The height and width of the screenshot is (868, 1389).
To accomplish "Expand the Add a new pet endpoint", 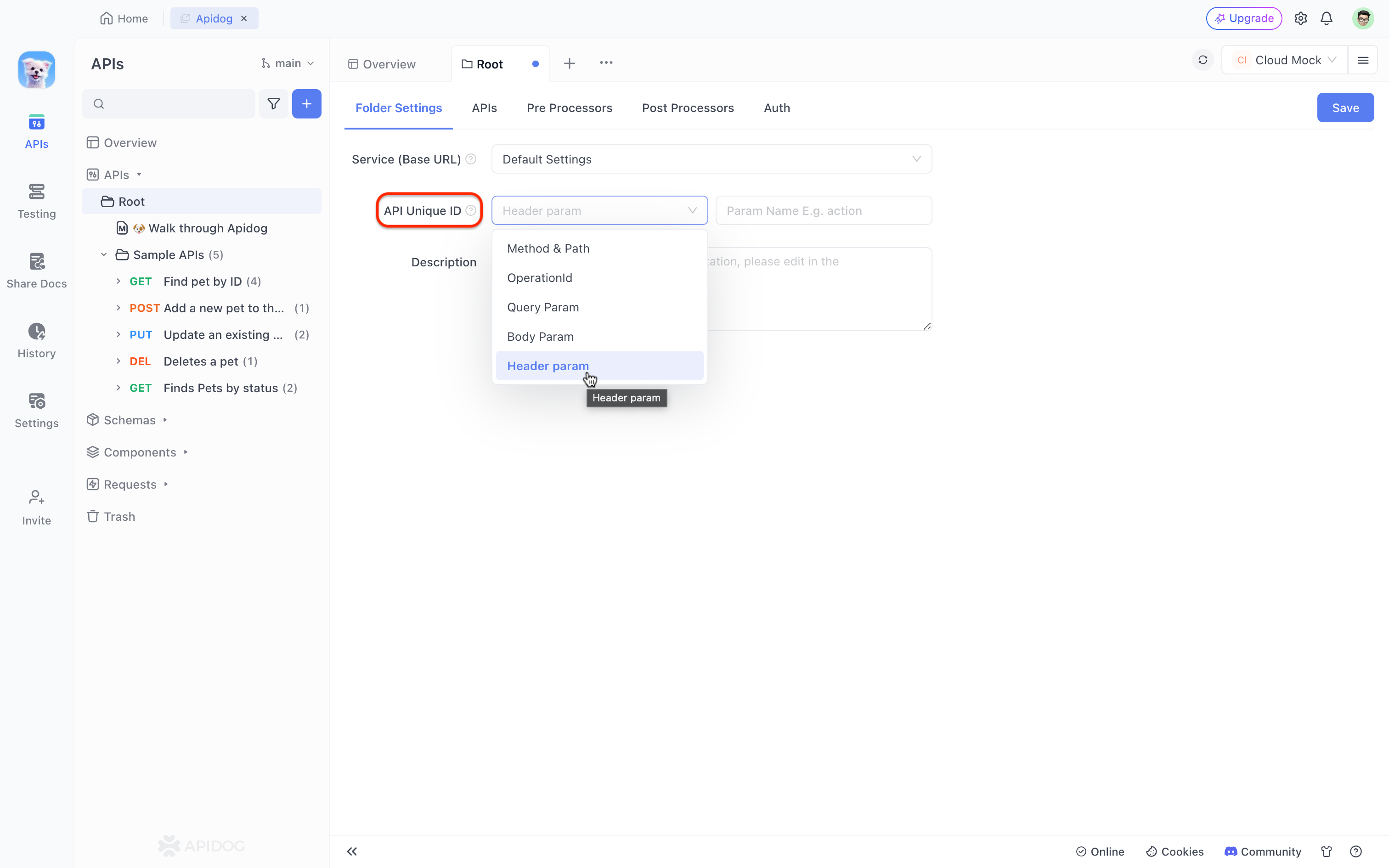I will [118, 308].
